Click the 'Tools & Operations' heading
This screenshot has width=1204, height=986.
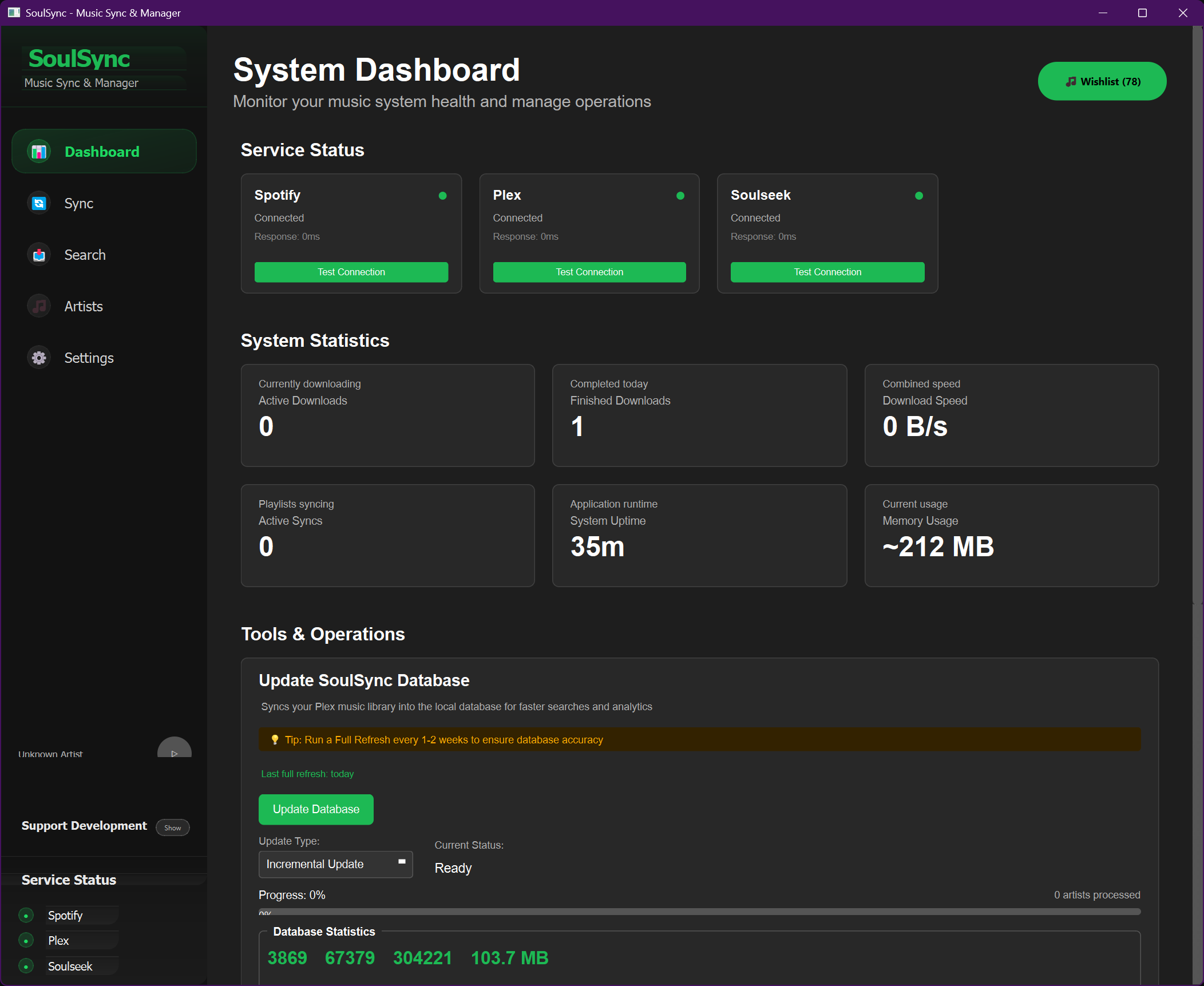click(323, 634)
